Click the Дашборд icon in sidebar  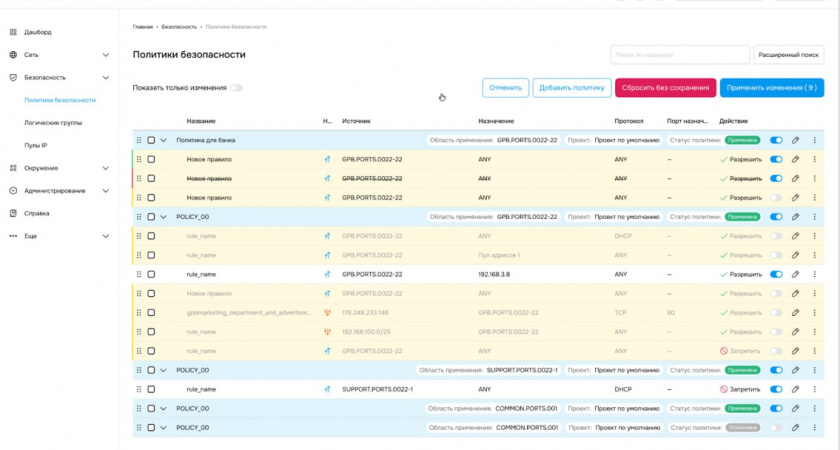coord(13,32)
